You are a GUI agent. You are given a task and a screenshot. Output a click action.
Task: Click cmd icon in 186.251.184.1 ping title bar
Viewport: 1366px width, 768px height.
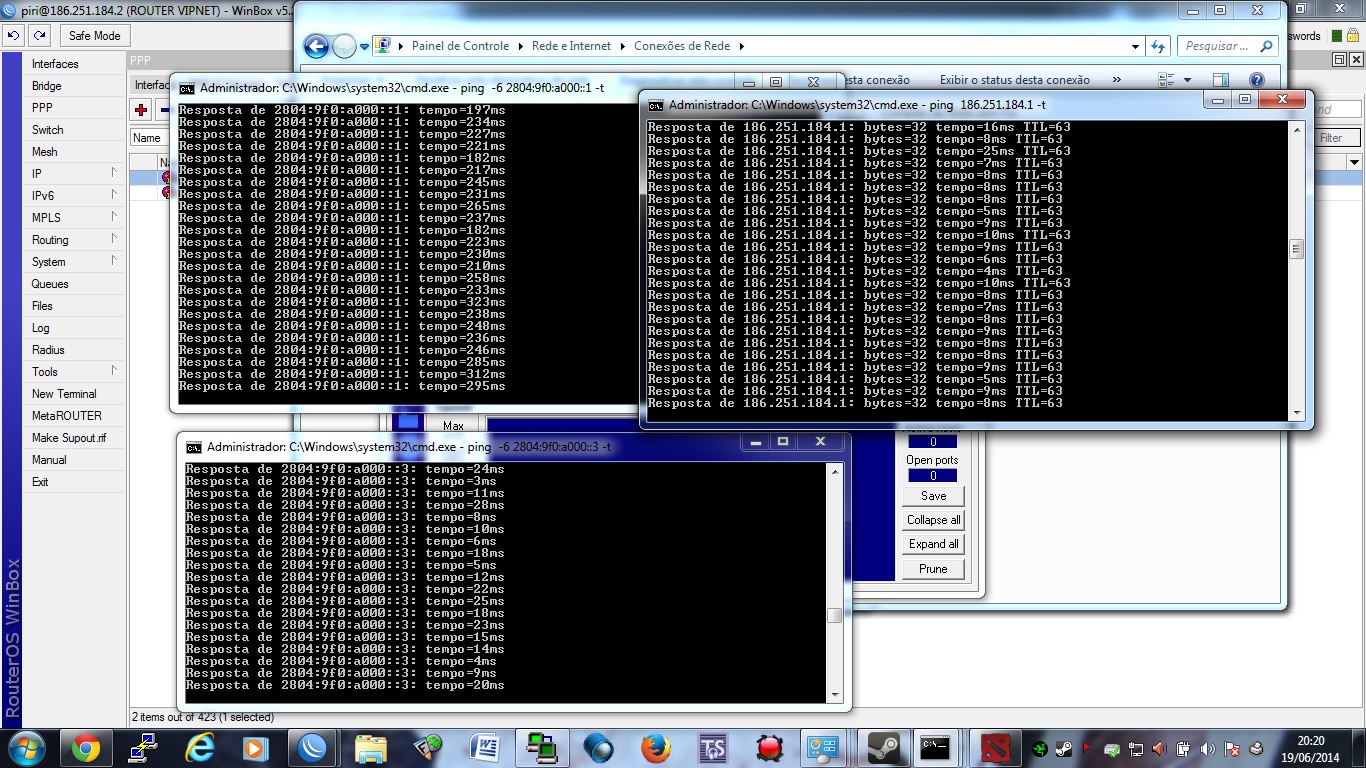coord(655,105)
